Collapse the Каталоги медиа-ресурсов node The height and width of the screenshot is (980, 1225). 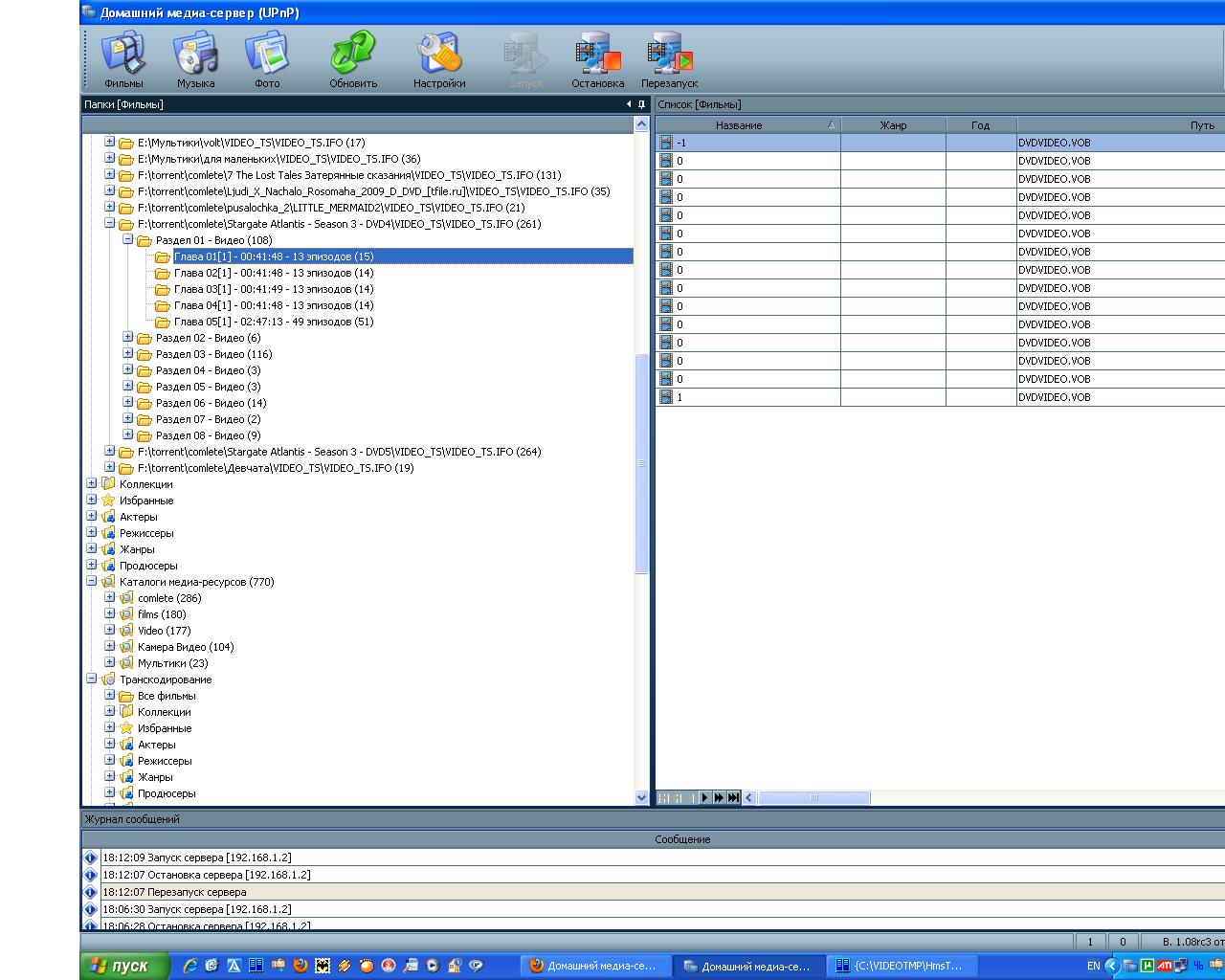point(92,582)
